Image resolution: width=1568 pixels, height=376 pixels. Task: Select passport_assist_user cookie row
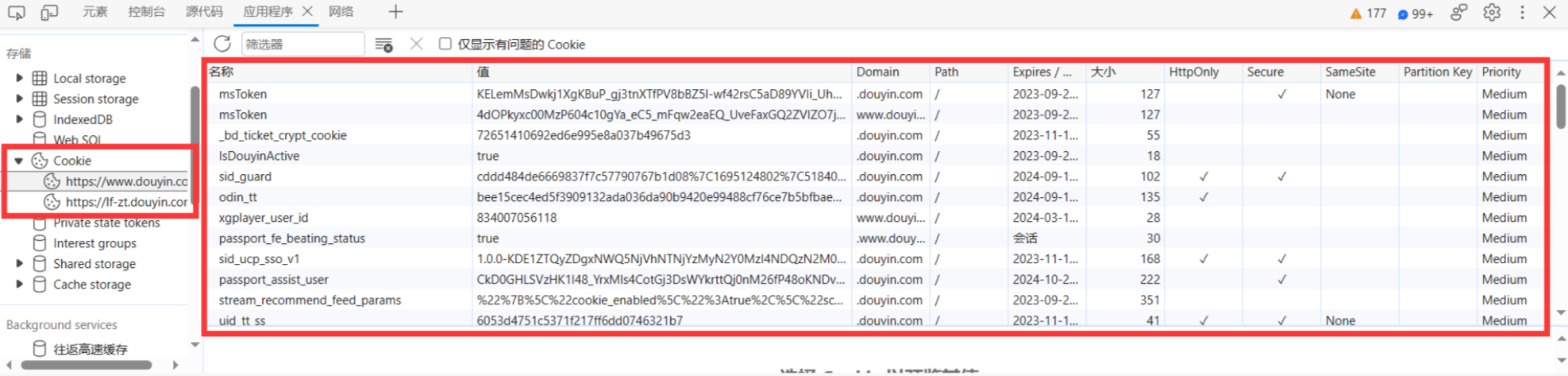(875, 280)
